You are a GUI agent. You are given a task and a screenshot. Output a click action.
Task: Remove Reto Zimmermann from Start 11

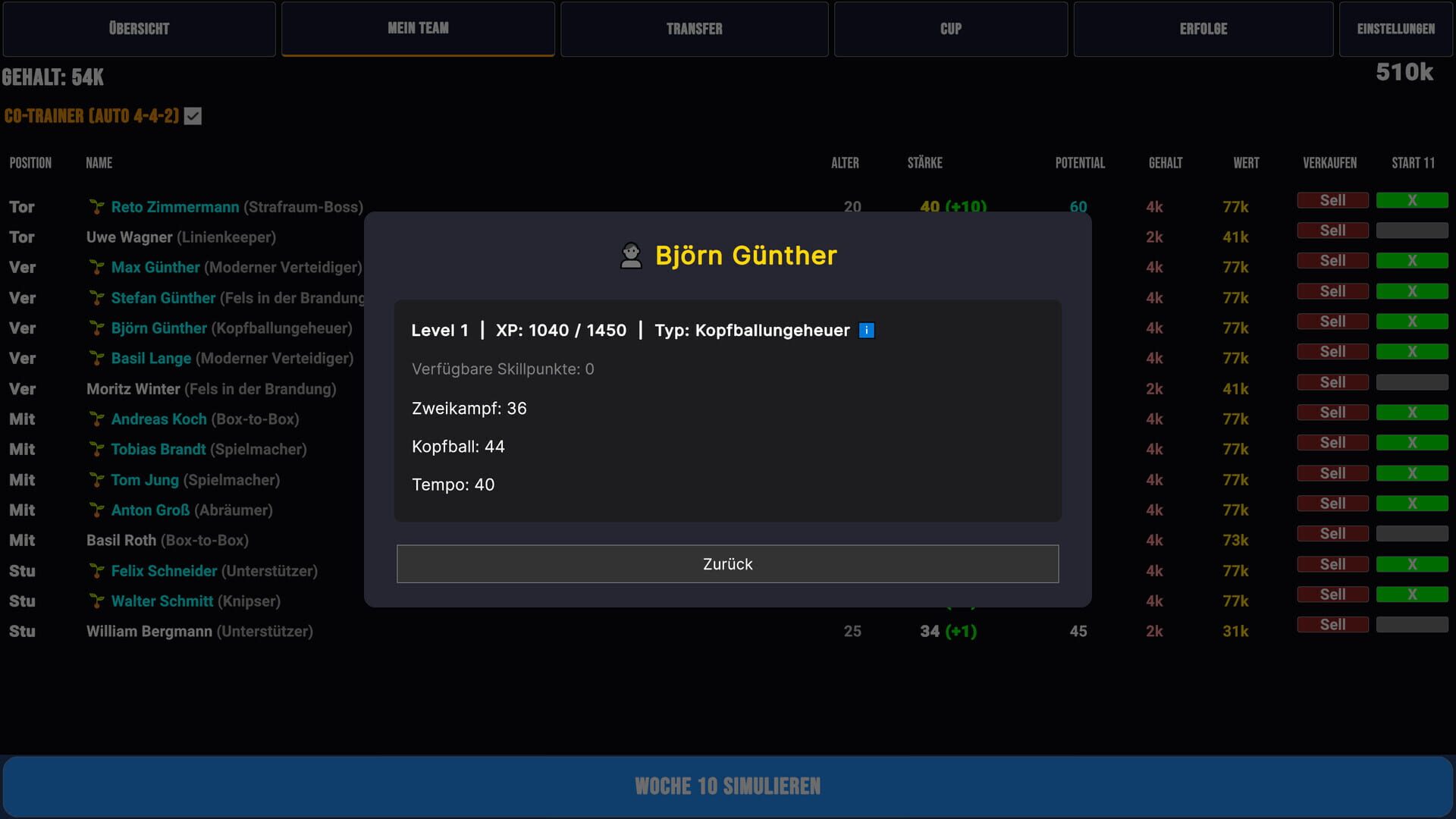point(1413,200)
